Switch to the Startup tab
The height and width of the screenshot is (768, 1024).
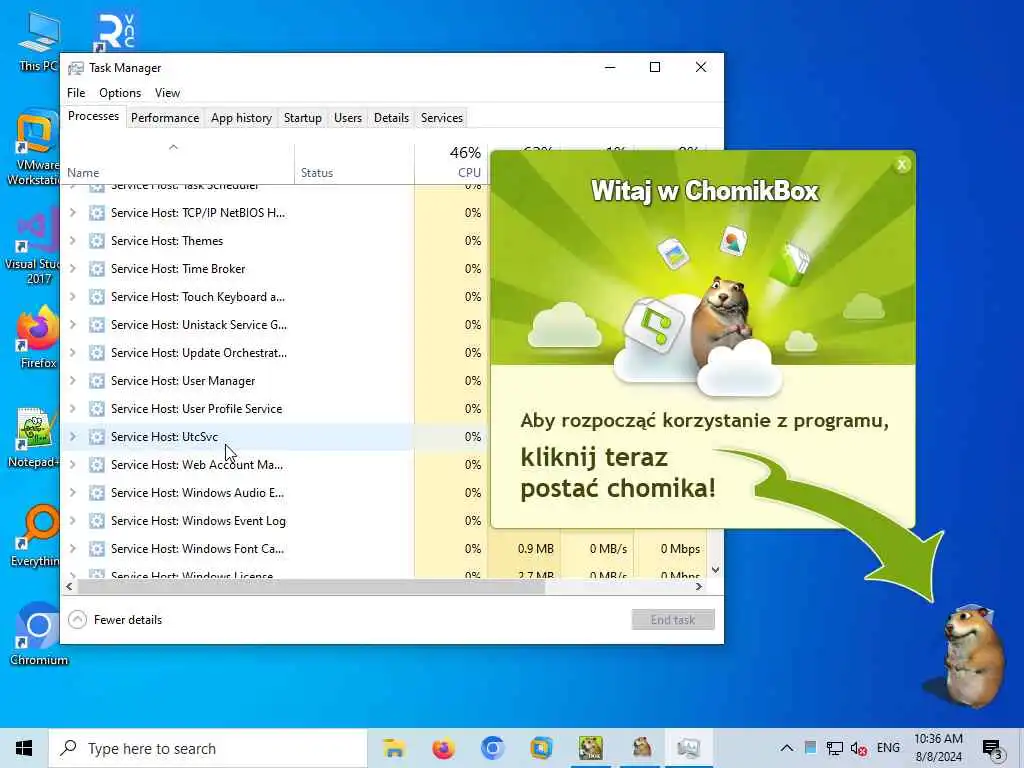point(302,118)
